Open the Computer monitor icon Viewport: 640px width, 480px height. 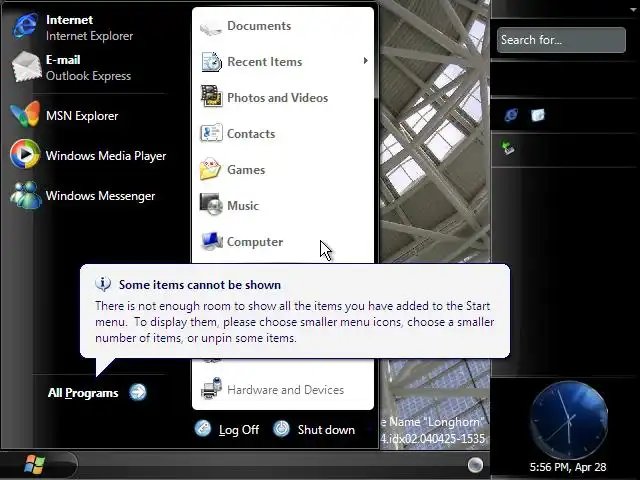pyautogui.click(x=211, y=241)
